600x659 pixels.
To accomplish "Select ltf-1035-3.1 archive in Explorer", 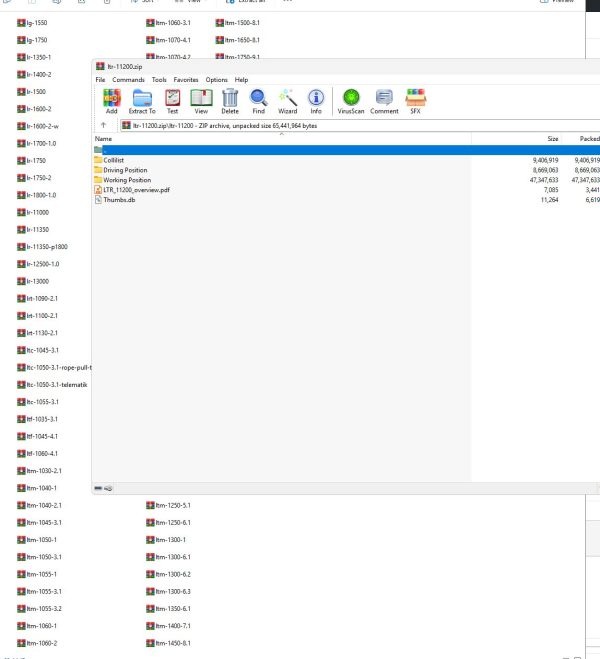I will click(x=37, y=419).
